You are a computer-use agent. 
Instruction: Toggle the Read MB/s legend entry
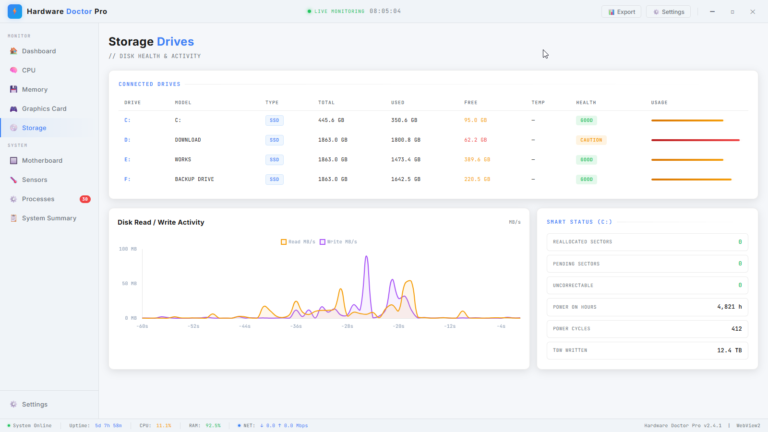298,242
